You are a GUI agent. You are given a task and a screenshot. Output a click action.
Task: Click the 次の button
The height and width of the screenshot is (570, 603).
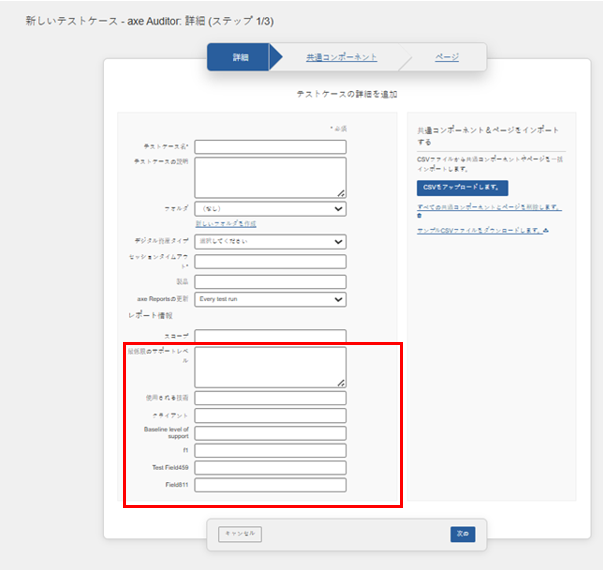click(x=462, y=534)
